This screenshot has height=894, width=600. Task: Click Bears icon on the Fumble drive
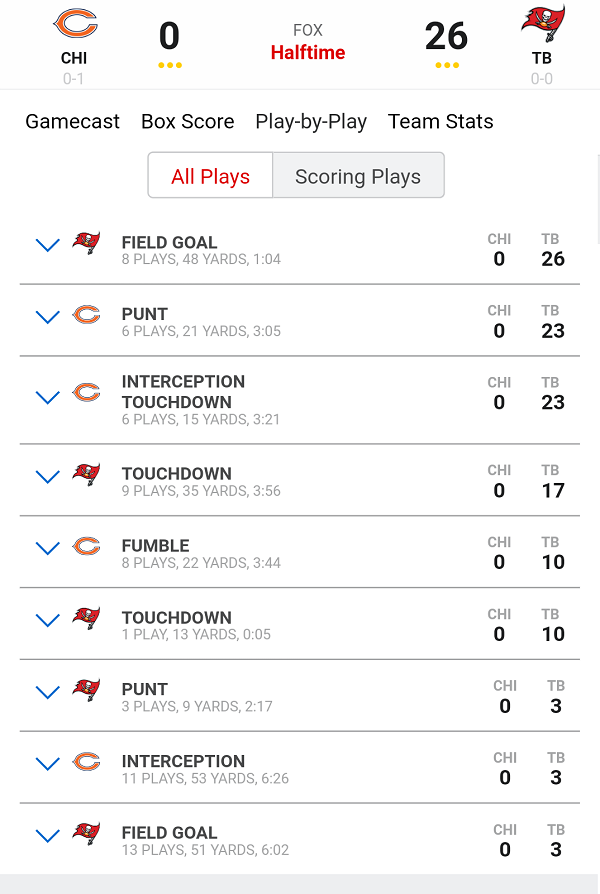pyautogui.click(x=86, y=546)
